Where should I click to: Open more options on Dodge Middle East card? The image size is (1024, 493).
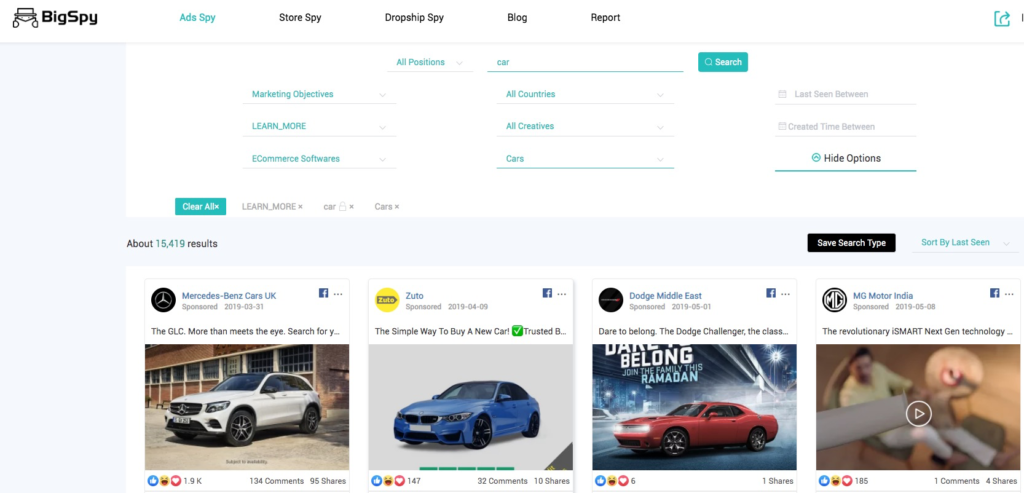click(786, 294)
